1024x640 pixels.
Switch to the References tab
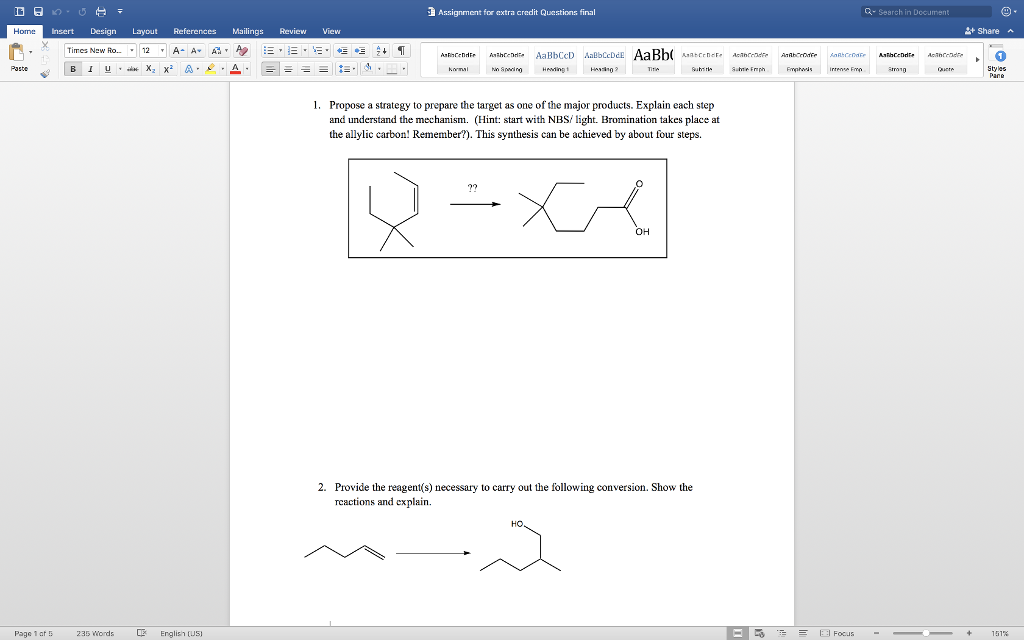194,31
